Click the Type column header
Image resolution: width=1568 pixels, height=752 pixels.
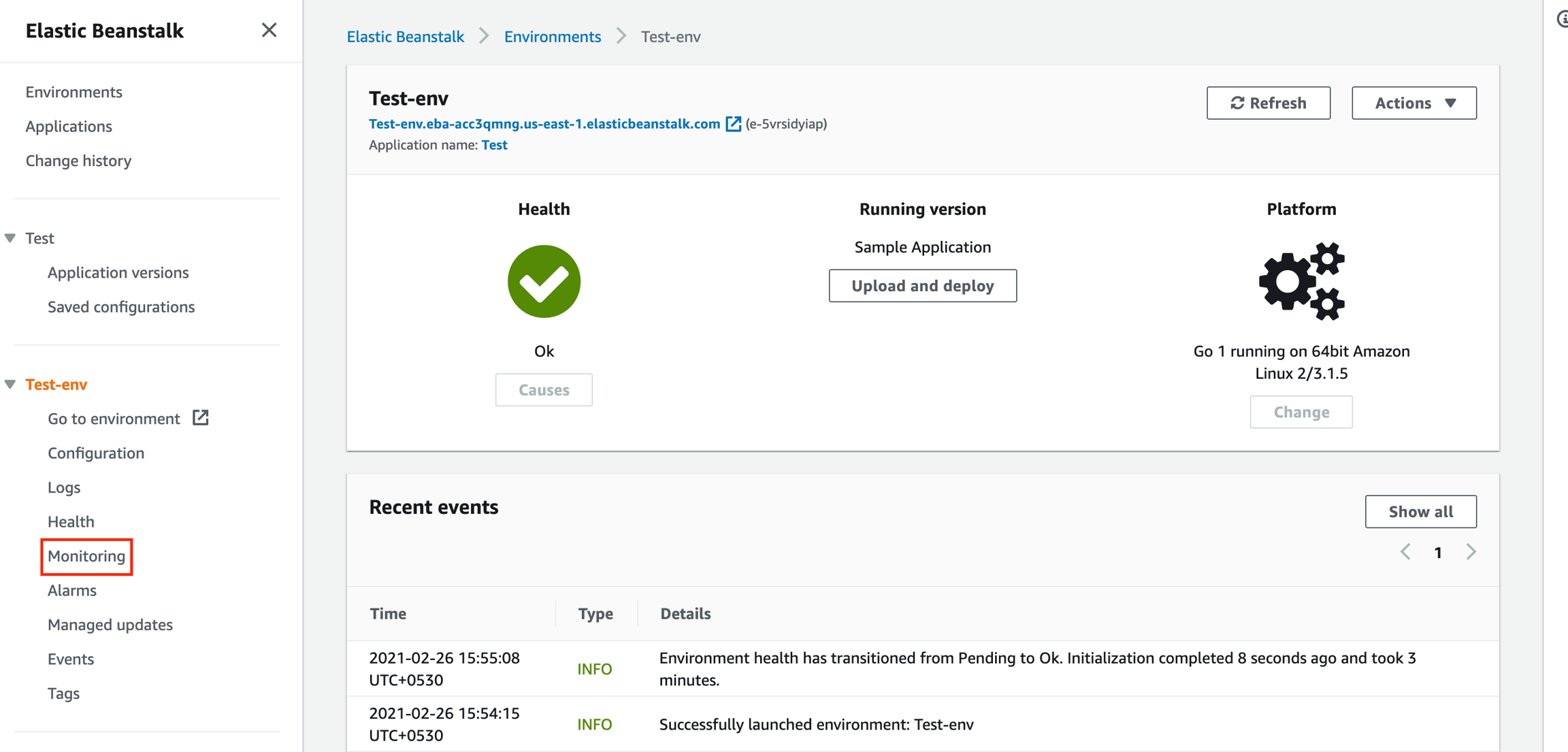tap(595, 614)
